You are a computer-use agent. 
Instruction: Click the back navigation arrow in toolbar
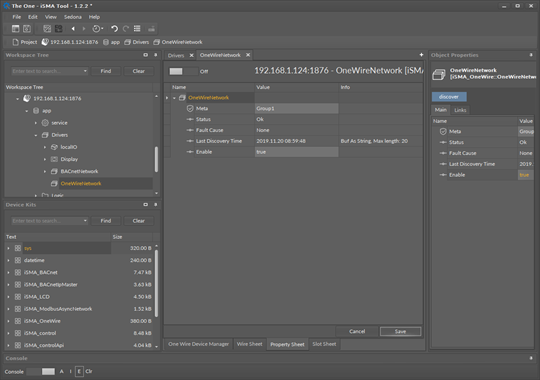[x=73, y=29]
